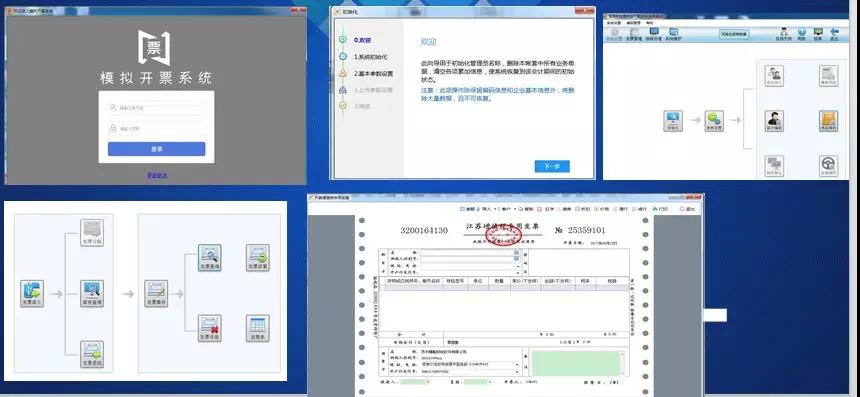Image resolution: width=860 pixels, height=397 pixels.
Task: Click the invoice import icon with USB arrow
Action: (32, 293)
